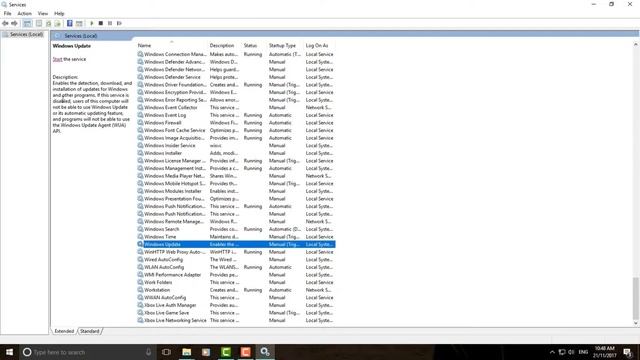Click the microphone icon in taskbar search
The height and width of the screenshot is (360, 640).
tap(149, 352)
